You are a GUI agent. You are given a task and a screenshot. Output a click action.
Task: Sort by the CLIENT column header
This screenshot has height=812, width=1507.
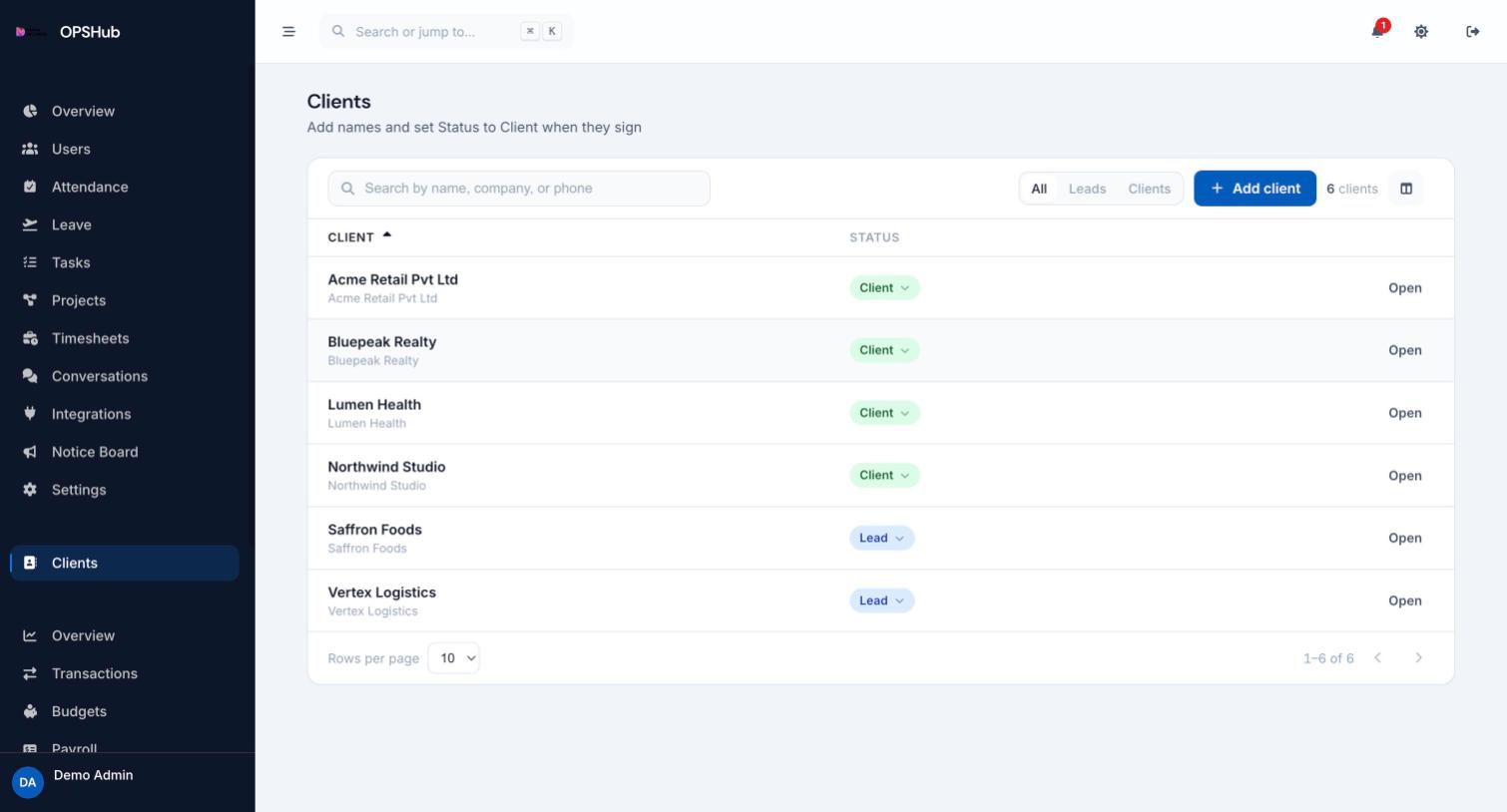[x=359, y=237]
